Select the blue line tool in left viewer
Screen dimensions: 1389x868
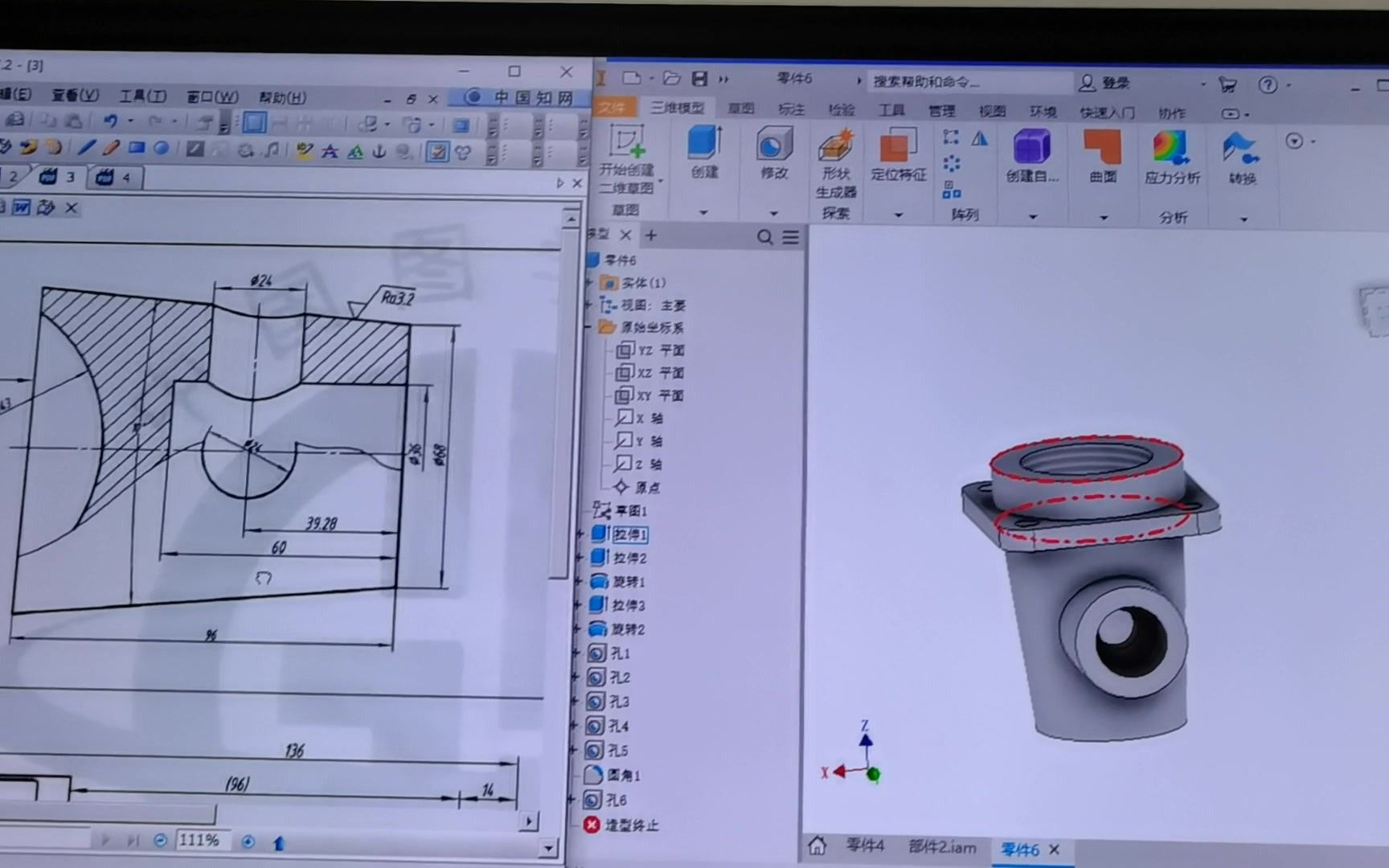87,147
